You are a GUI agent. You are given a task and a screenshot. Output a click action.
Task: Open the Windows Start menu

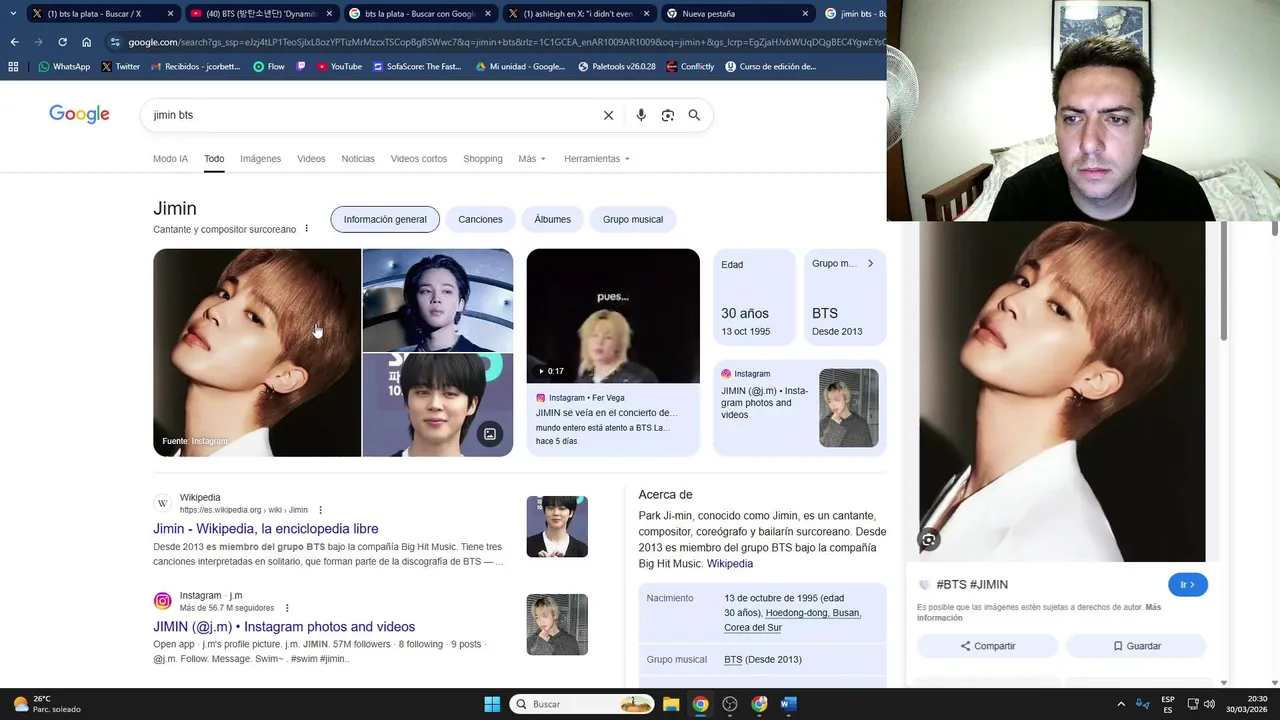coord(492,704)
